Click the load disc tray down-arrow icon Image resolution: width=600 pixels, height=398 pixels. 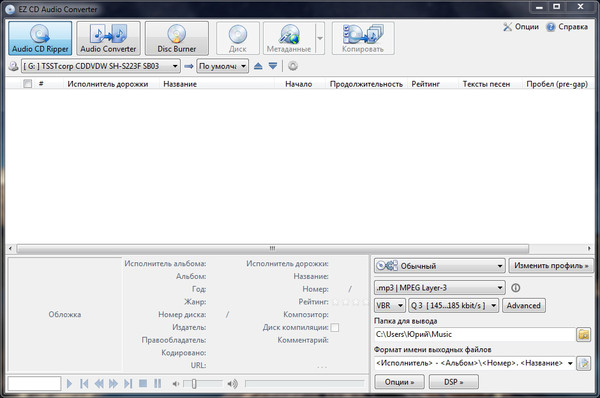pyautogui.click(x=273, y=66)
